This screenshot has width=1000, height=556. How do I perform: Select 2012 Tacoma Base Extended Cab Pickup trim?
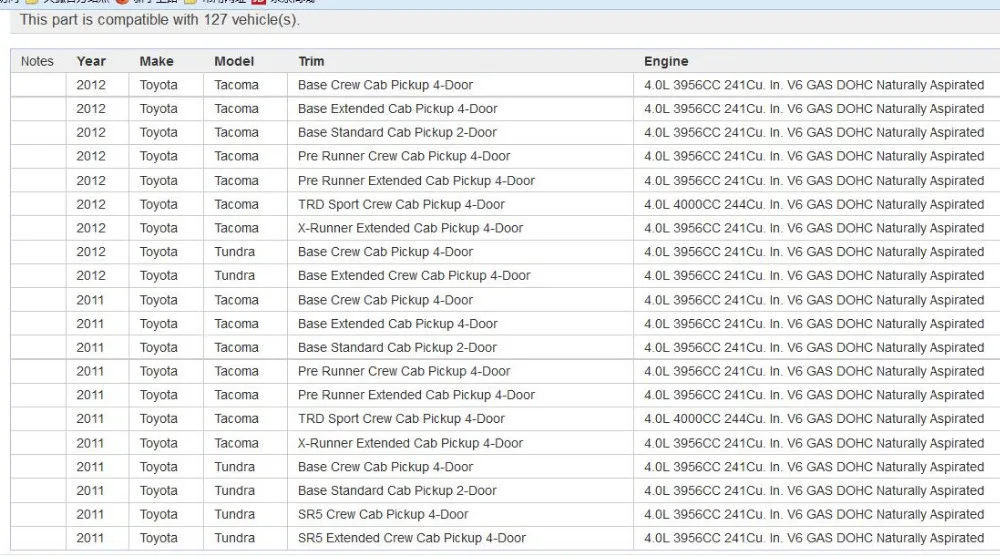397,108
